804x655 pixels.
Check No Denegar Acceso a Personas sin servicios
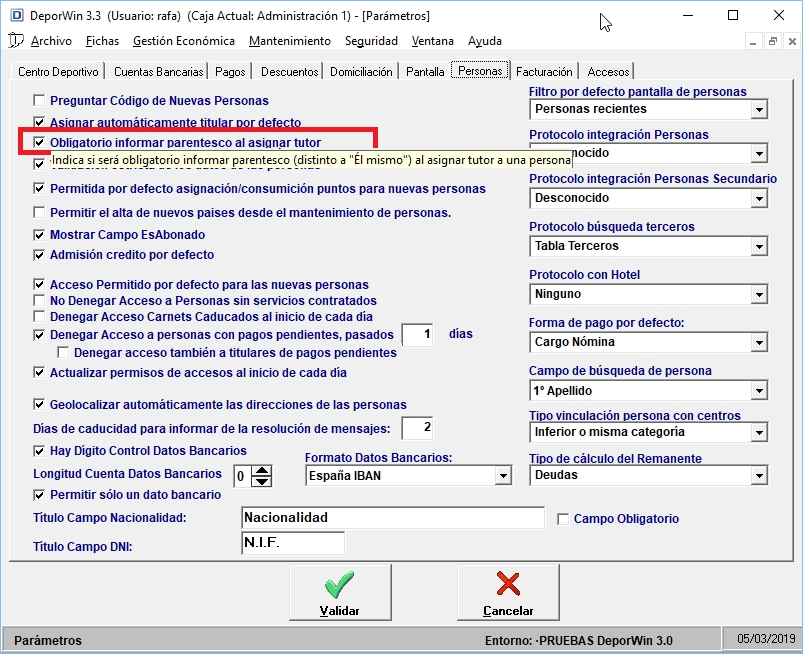[x=39, y=300]
